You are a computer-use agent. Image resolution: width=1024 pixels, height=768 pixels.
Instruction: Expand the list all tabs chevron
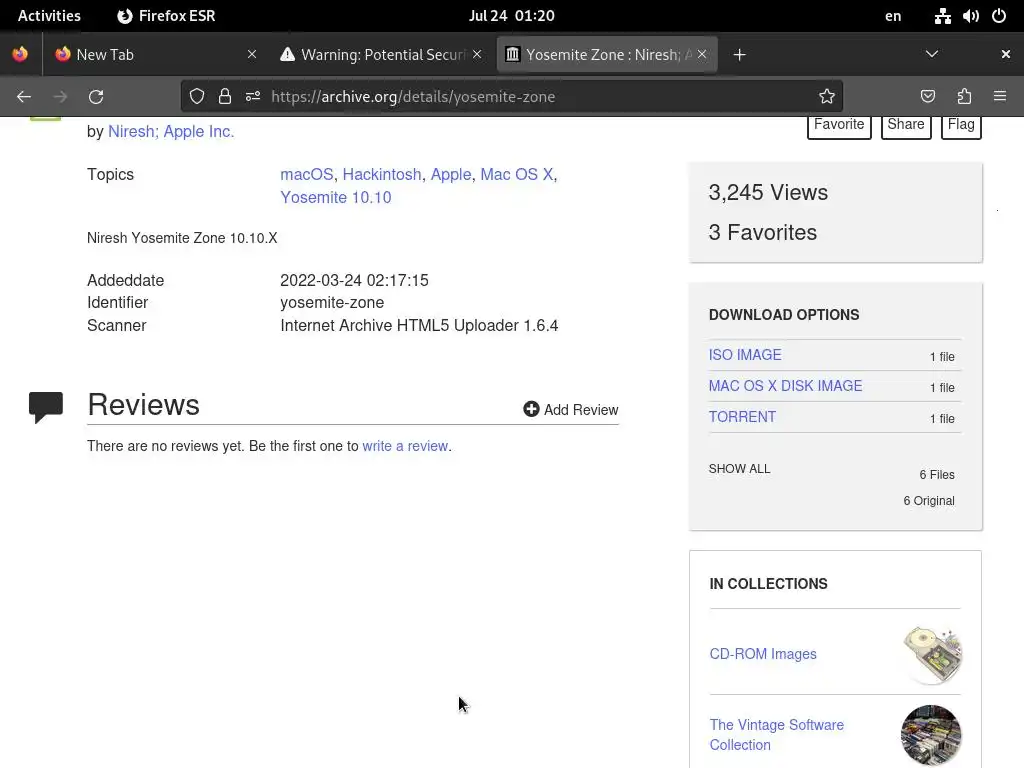(x=932, y=54)
